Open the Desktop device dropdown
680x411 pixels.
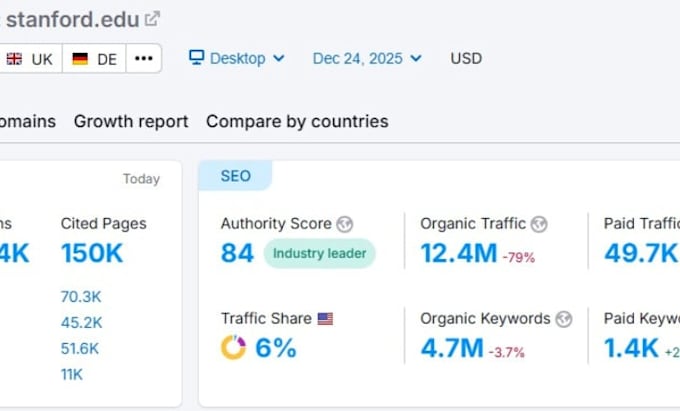[237, 58]
